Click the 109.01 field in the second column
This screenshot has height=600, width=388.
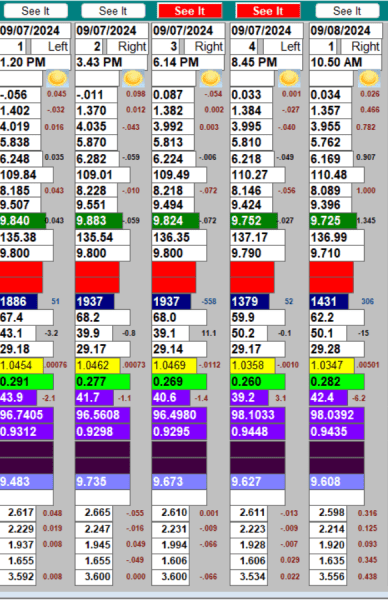(x=103, y=175)
